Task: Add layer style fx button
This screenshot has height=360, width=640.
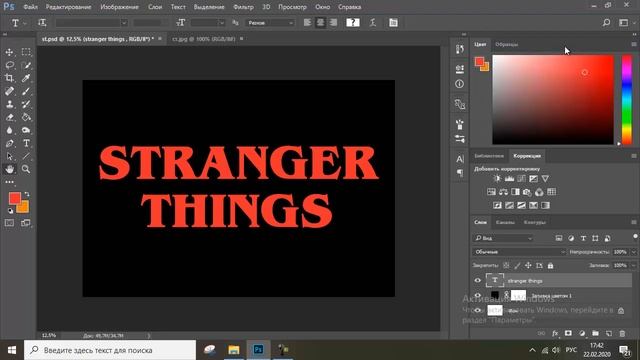Action: click(x=555, y=333)
